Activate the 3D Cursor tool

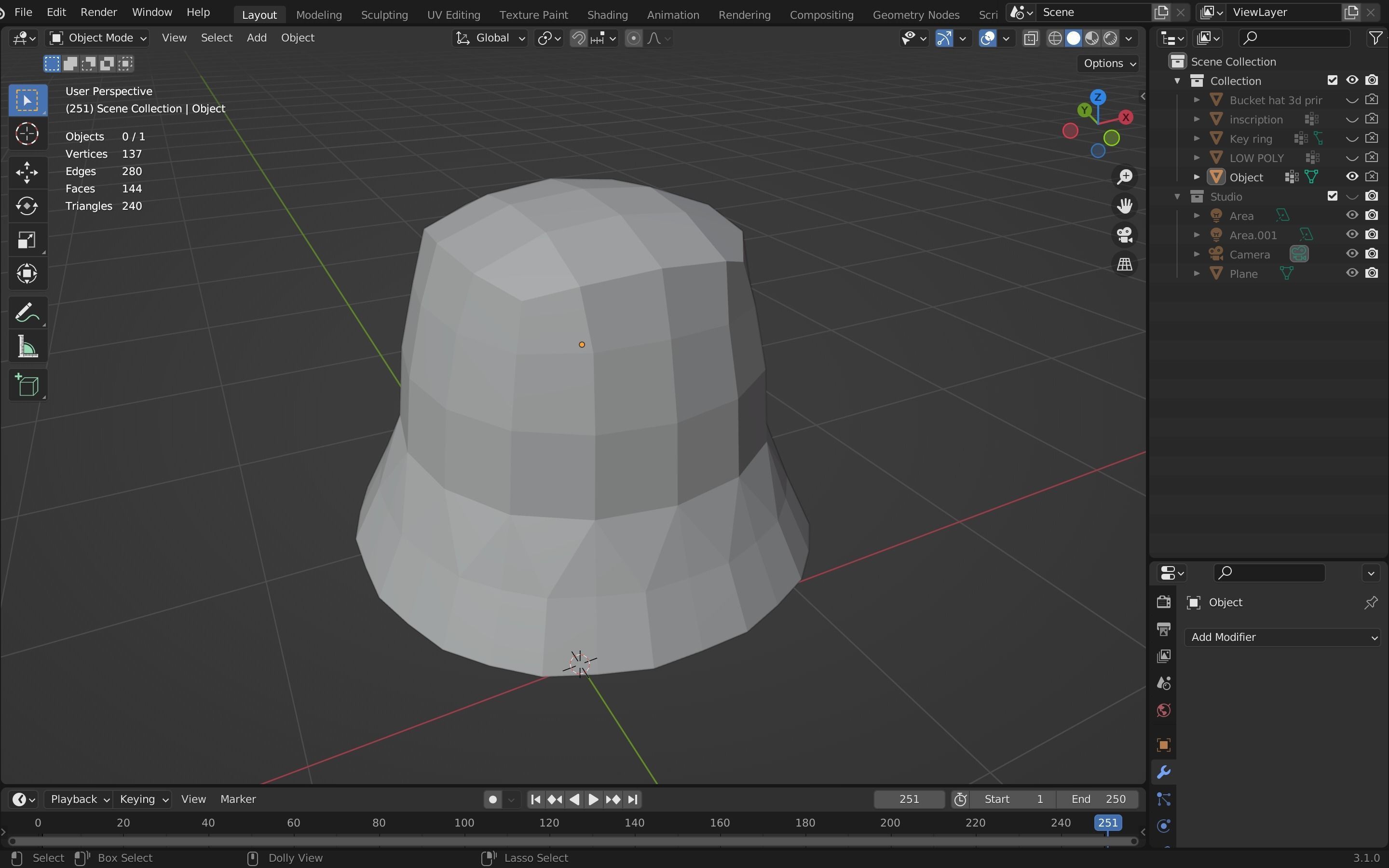(27, 134)
